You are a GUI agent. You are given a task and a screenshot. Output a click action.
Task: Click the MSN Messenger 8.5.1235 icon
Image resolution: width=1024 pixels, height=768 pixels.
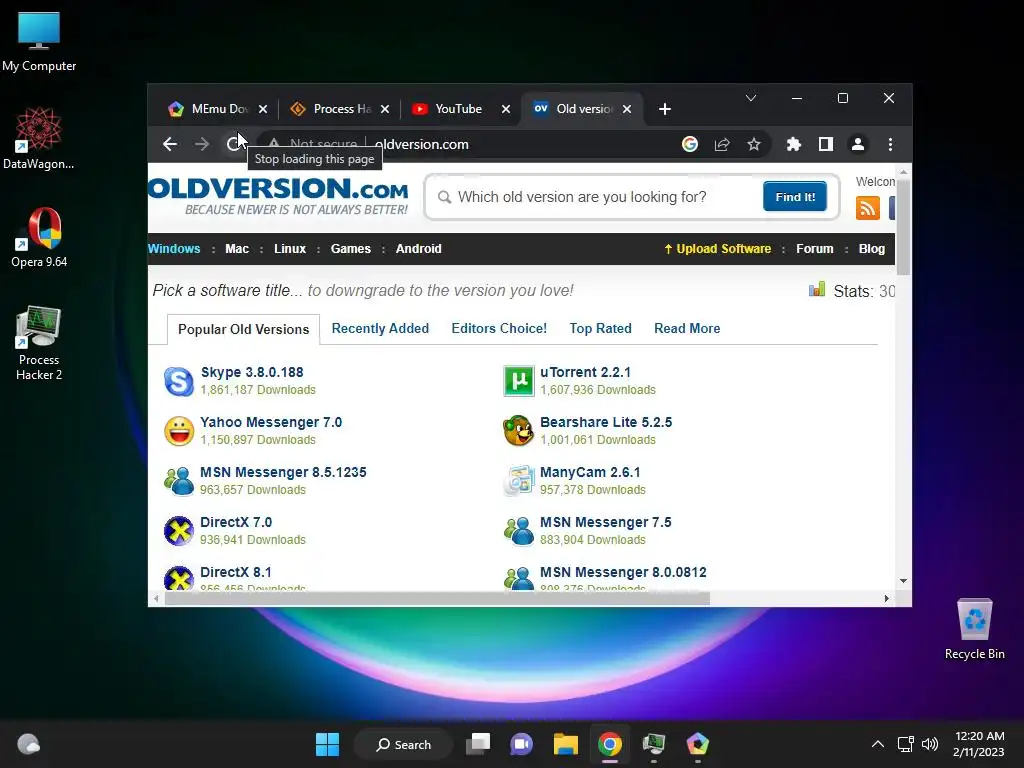178,481
